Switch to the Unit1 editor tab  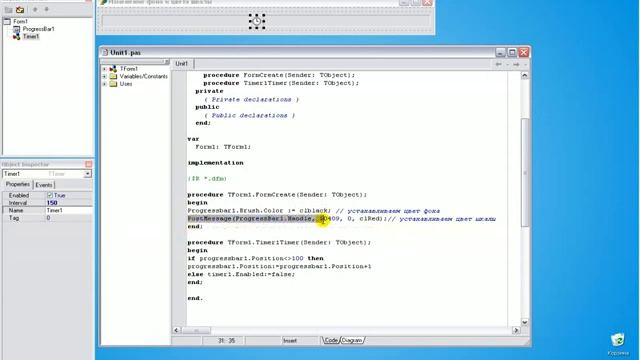(x=182, y=64)
